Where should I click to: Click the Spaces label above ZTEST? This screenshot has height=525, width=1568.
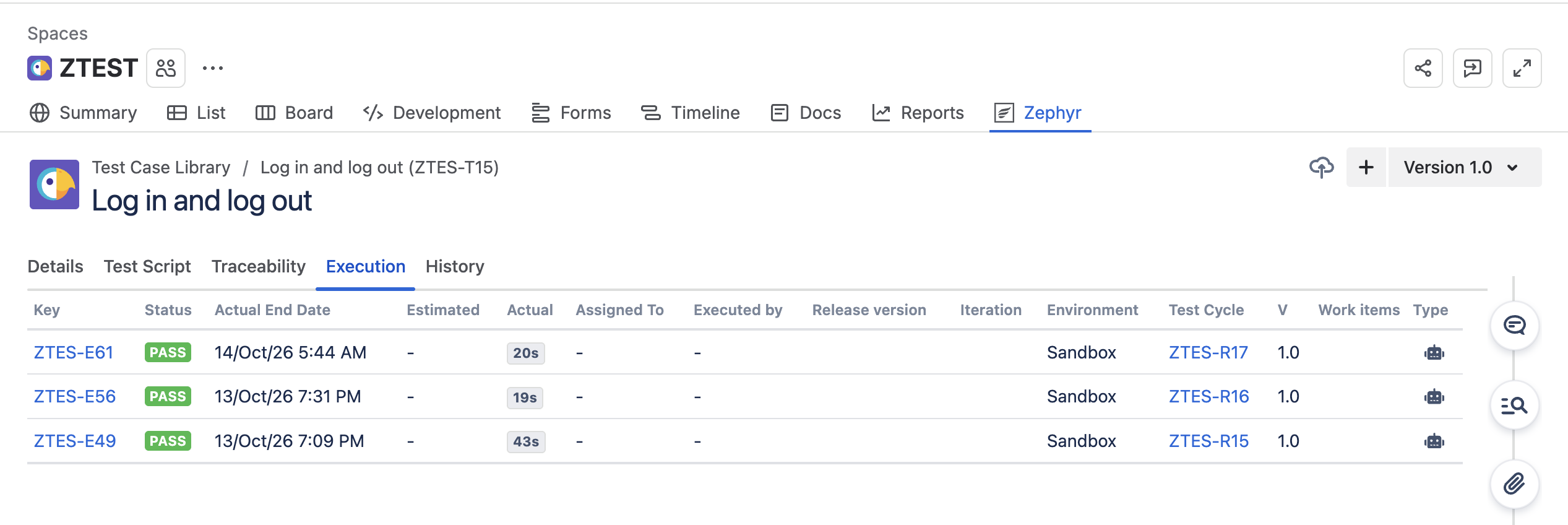pyautogui.click(x=58, y=33)
